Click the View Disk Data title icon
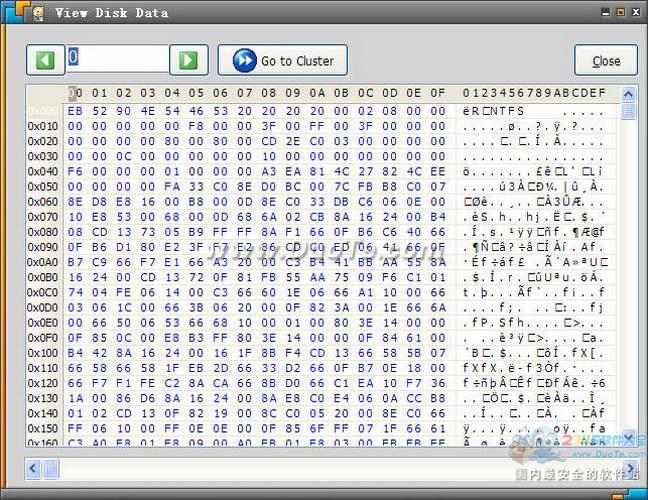648x500 pixels. [x=38, y=13]
